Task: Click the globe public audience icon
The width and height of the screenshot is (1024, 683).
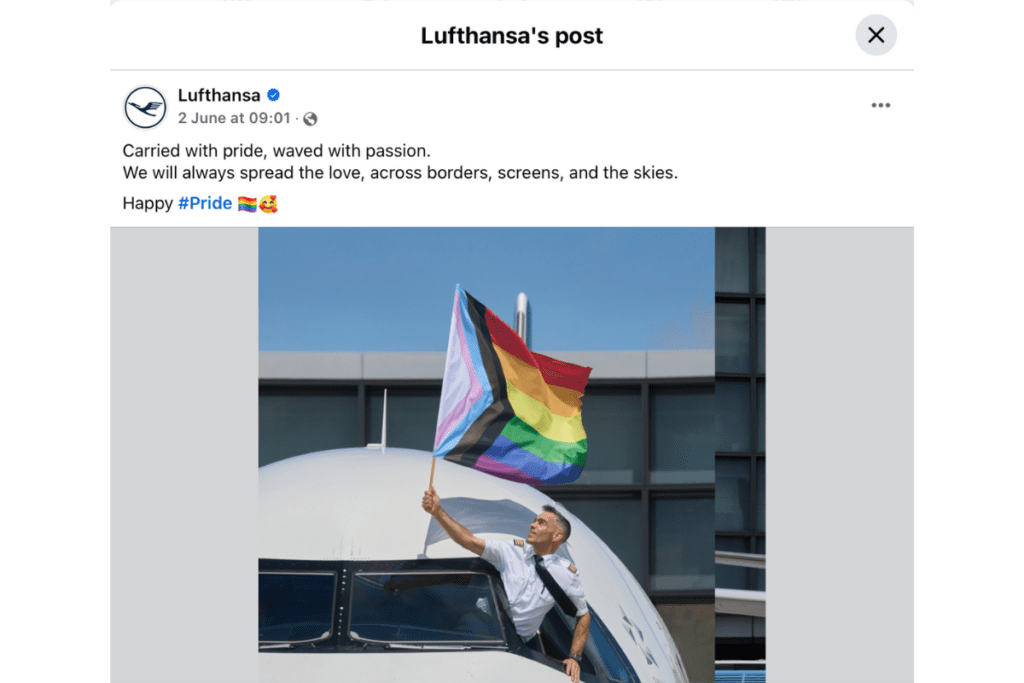Action: [x=310, y=119]
